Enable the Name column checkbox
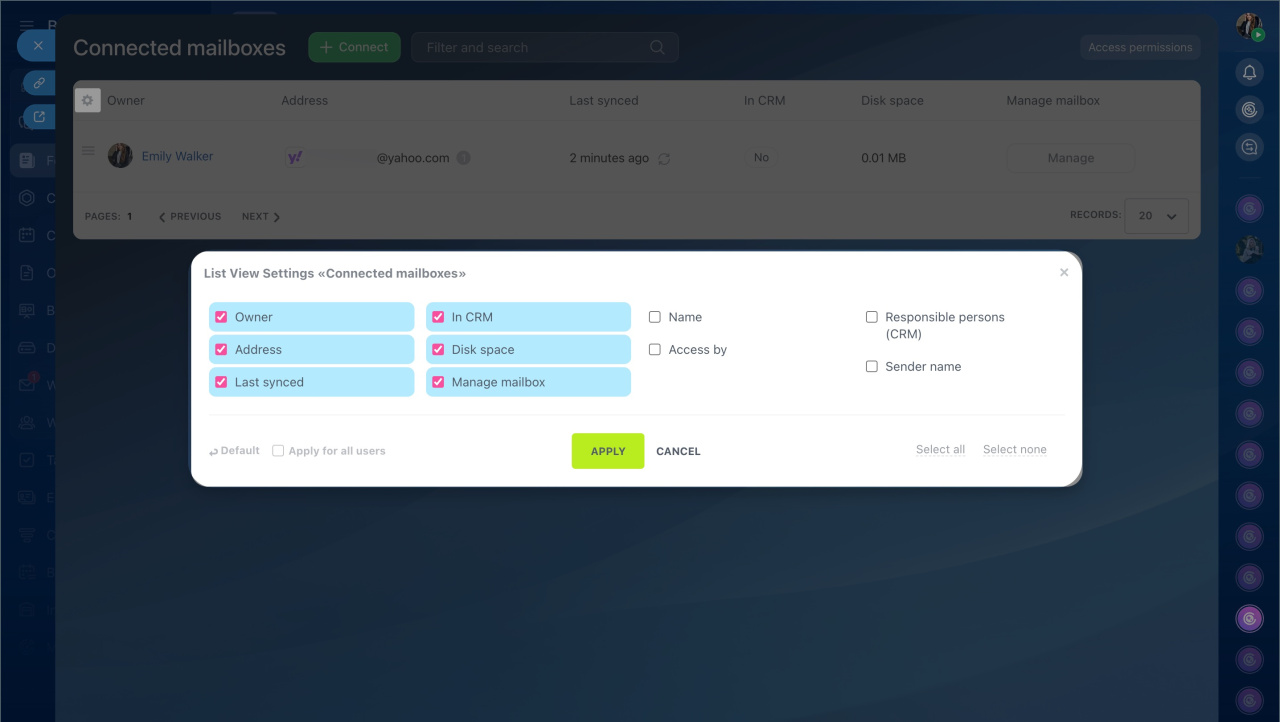This screenshot has height=722, width=1280. pyautogui.click(x=655, y=317)
